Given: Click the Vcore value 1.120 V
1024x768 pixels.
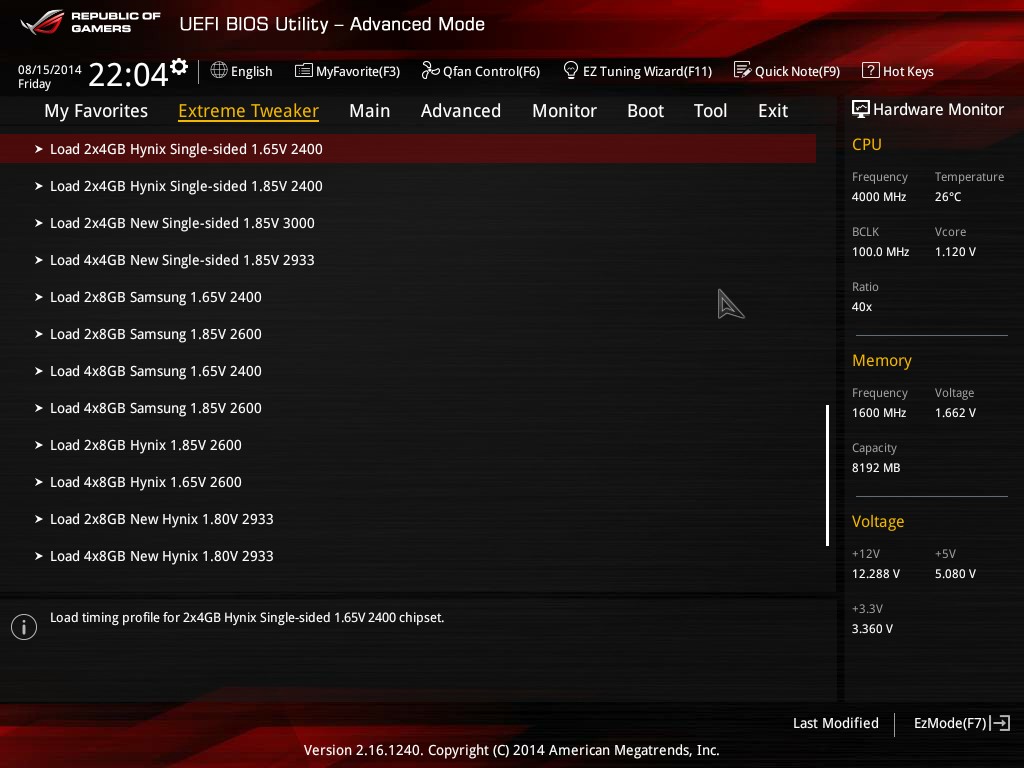Looking at the screenshot, I should tap(955, 251).
